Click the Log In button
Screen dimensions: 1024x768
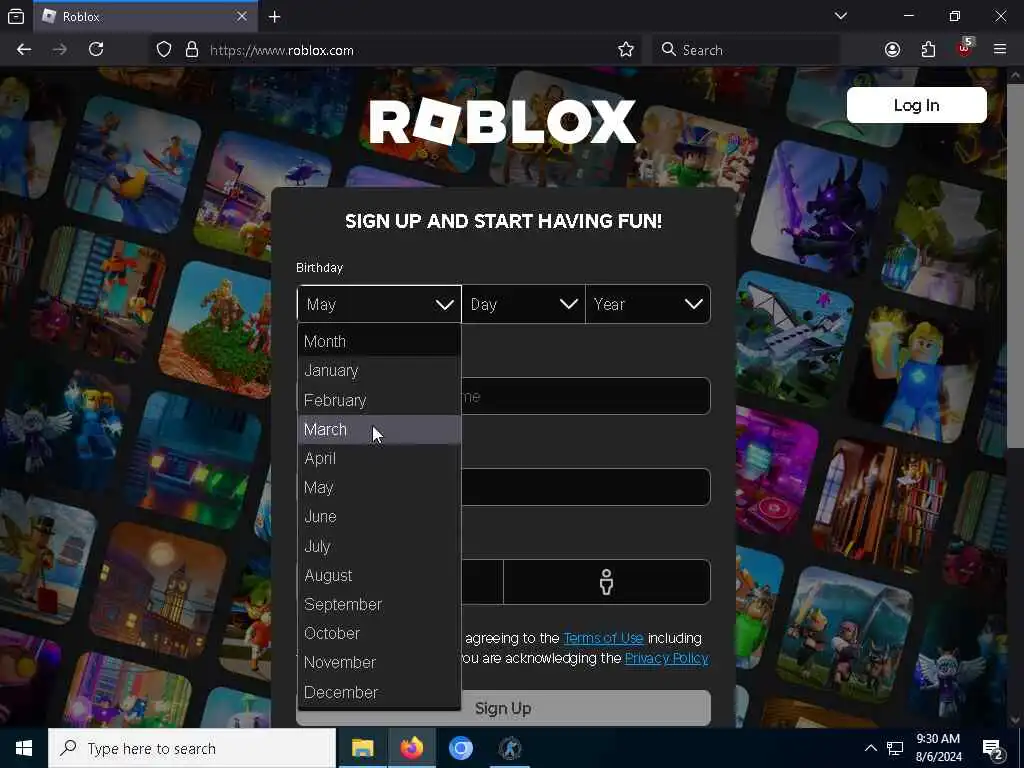[916, 105]
